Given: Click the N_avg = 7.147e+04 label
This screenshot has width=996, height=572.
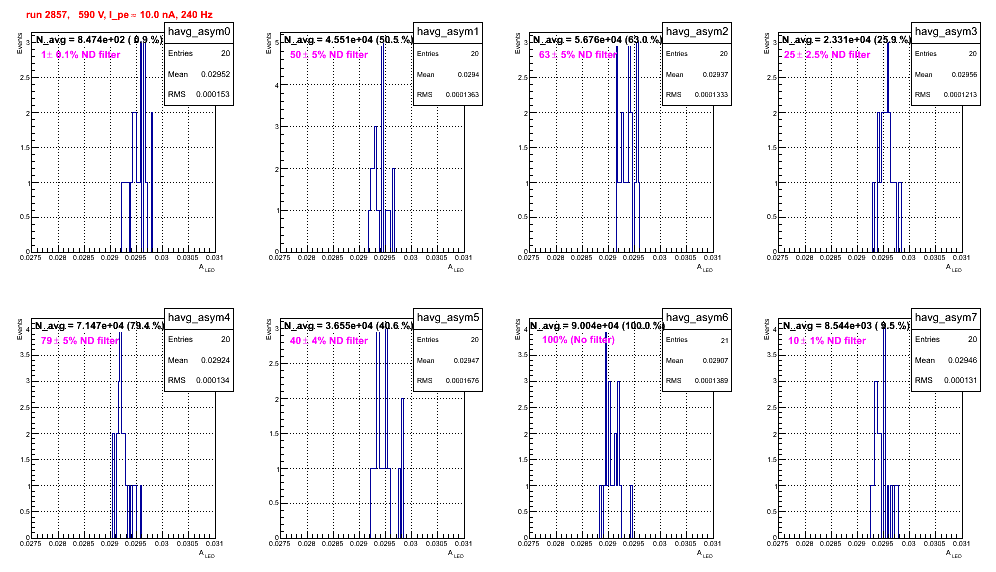Looking at the screenshot, I should tap(99, 326).
